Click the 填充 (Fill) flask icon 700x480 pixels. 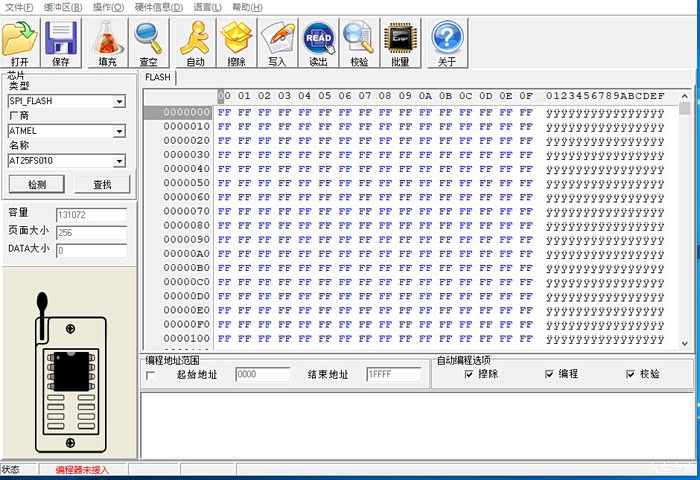107,40
